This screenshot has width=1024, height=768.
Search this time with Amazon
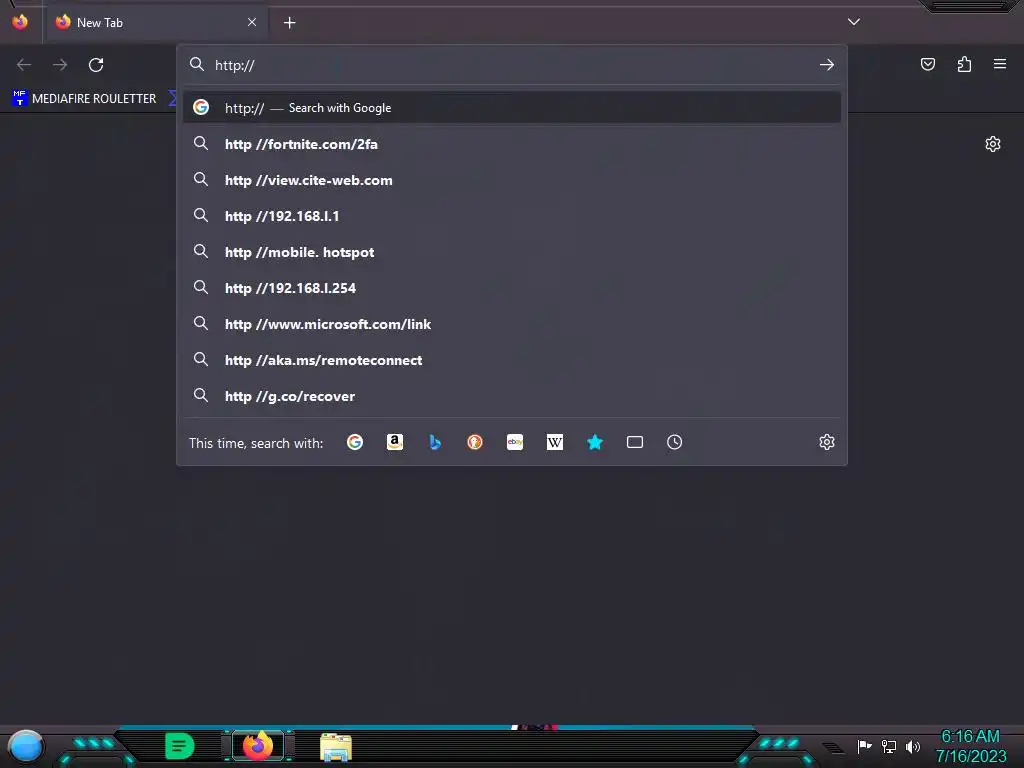point(394,442)
